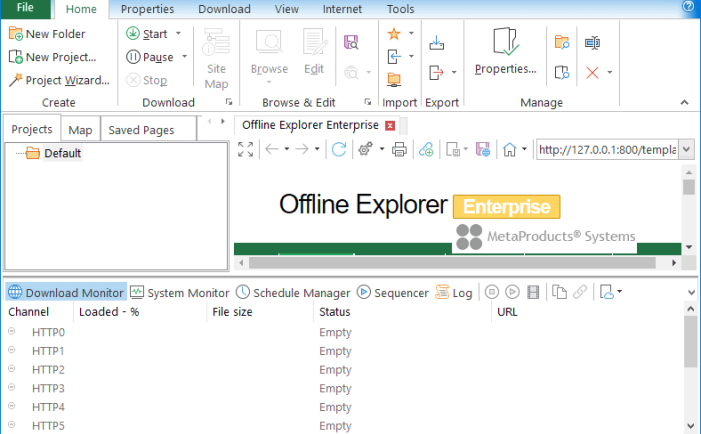Open Download group dialog launcher
Screen dimensions: 701x434
pos(229,102)
